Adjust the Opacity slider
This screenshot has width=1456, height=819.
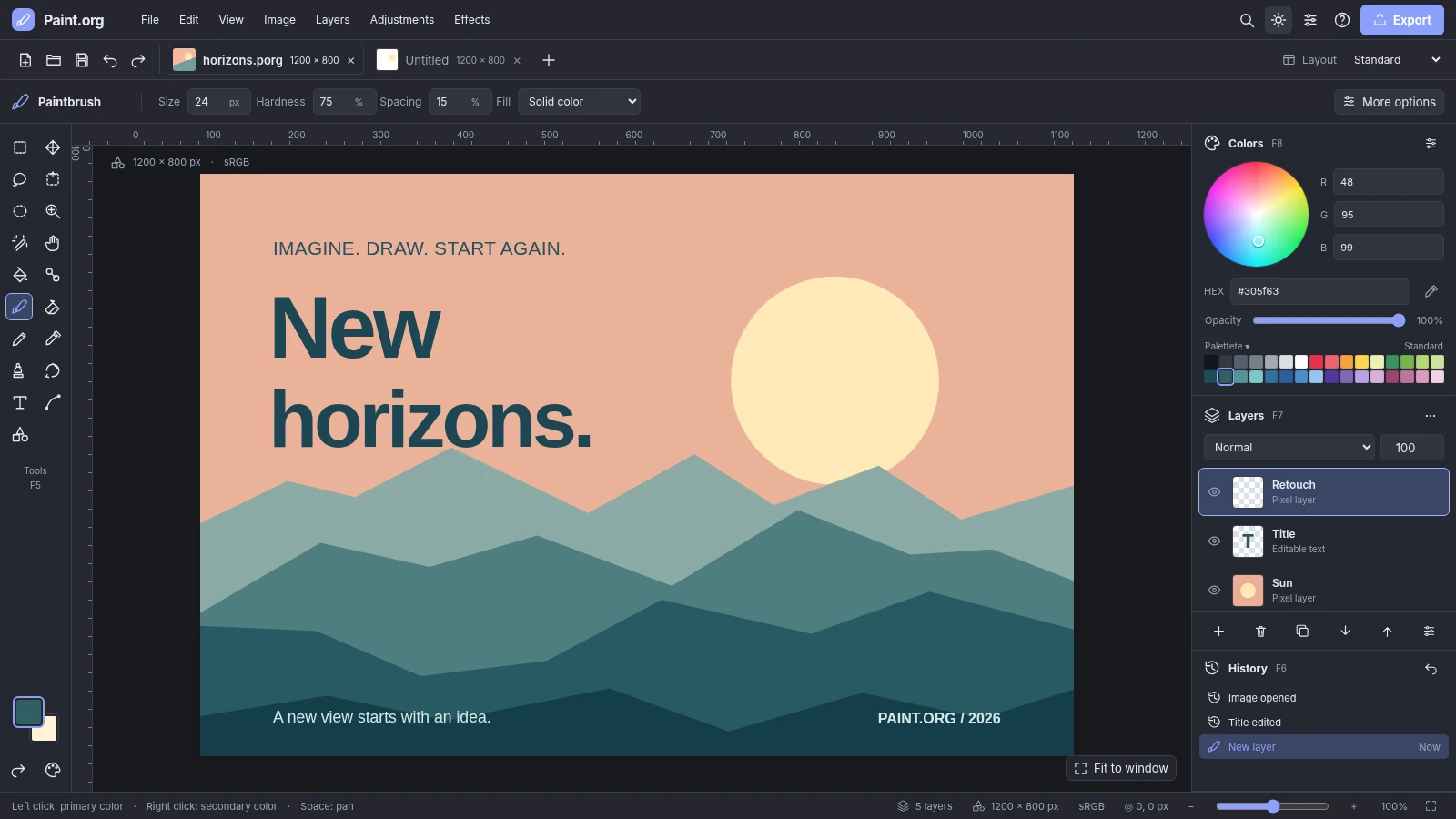coord(1330,320)
